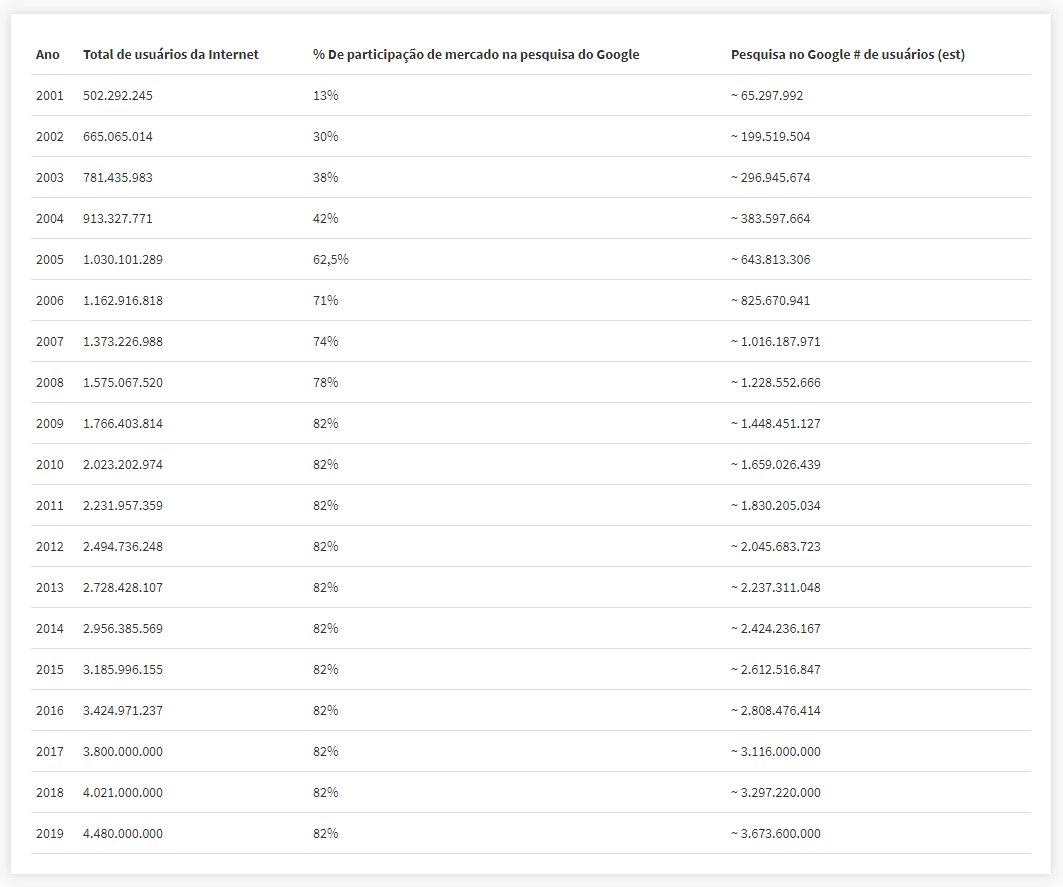Click the estimate ~ 383.597.664
This screenshot has height=887, width=1063.
(x=770, y=219)
